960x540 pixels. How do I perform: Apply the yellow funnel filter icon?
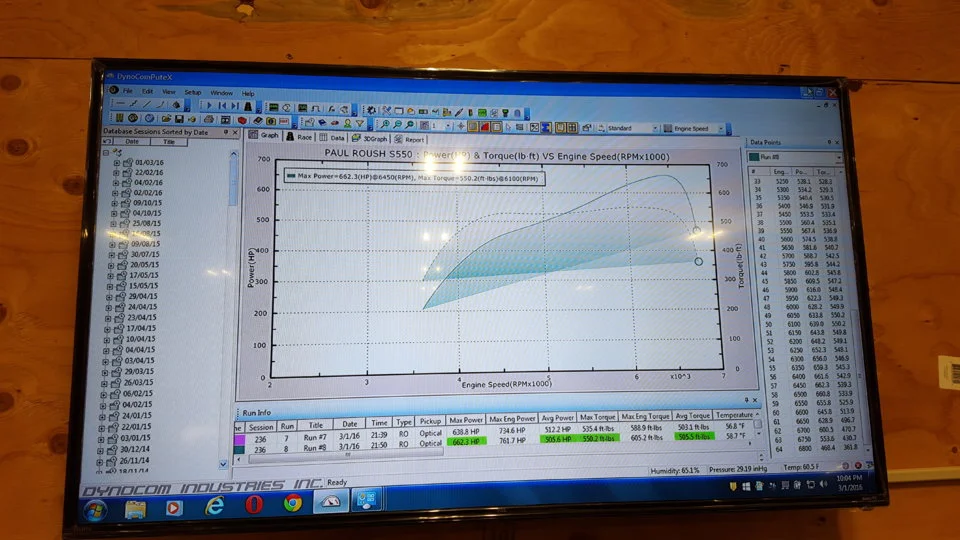[x=359, y=124]
